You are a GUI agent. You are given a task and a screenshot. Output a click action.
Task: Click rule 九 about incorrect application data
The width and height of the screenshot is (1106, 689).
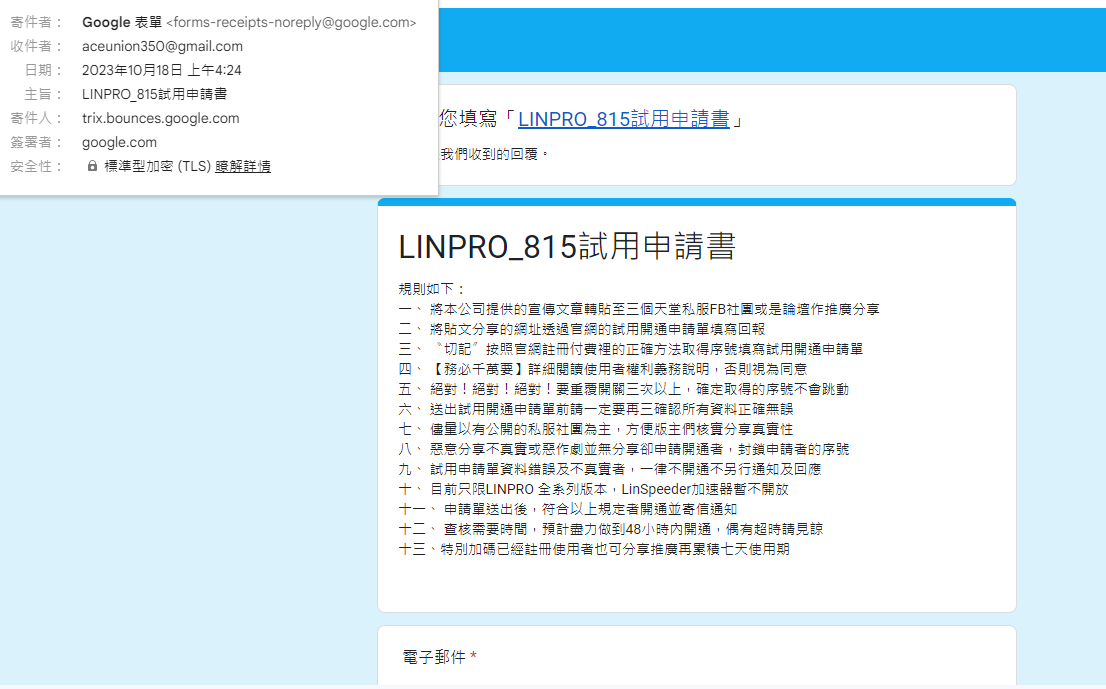click(x=610, y=469)
